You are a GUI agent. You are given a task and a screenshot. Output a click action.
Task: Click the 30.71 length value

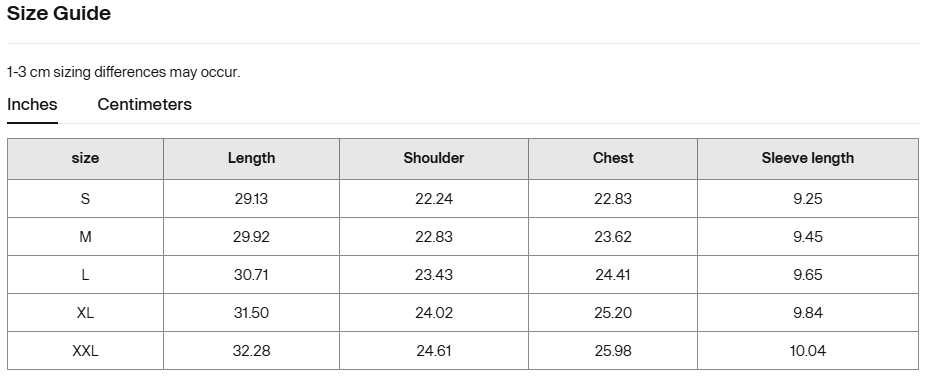click(x=251, y=275)
